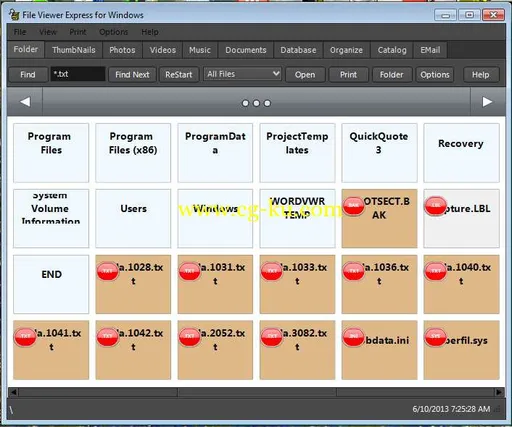Switch to the Folder tab

(26, 49)
